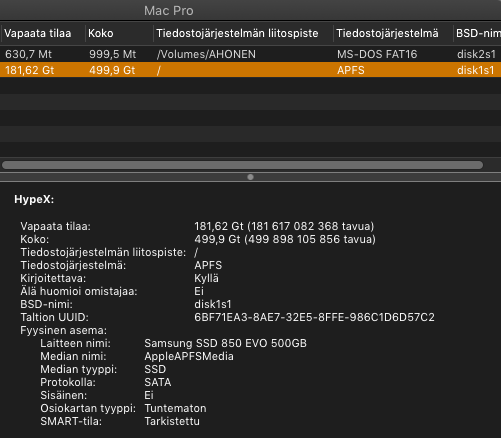Sort by BSD-nimi column header
The height and width of the screenshot is (438, 501).
(477, 33)
